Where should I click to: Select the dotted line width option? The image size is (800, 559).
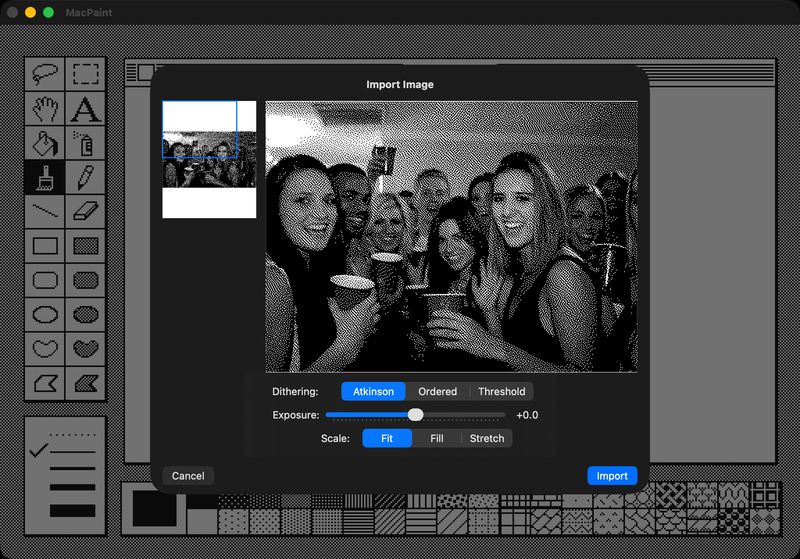click(72, 435)
